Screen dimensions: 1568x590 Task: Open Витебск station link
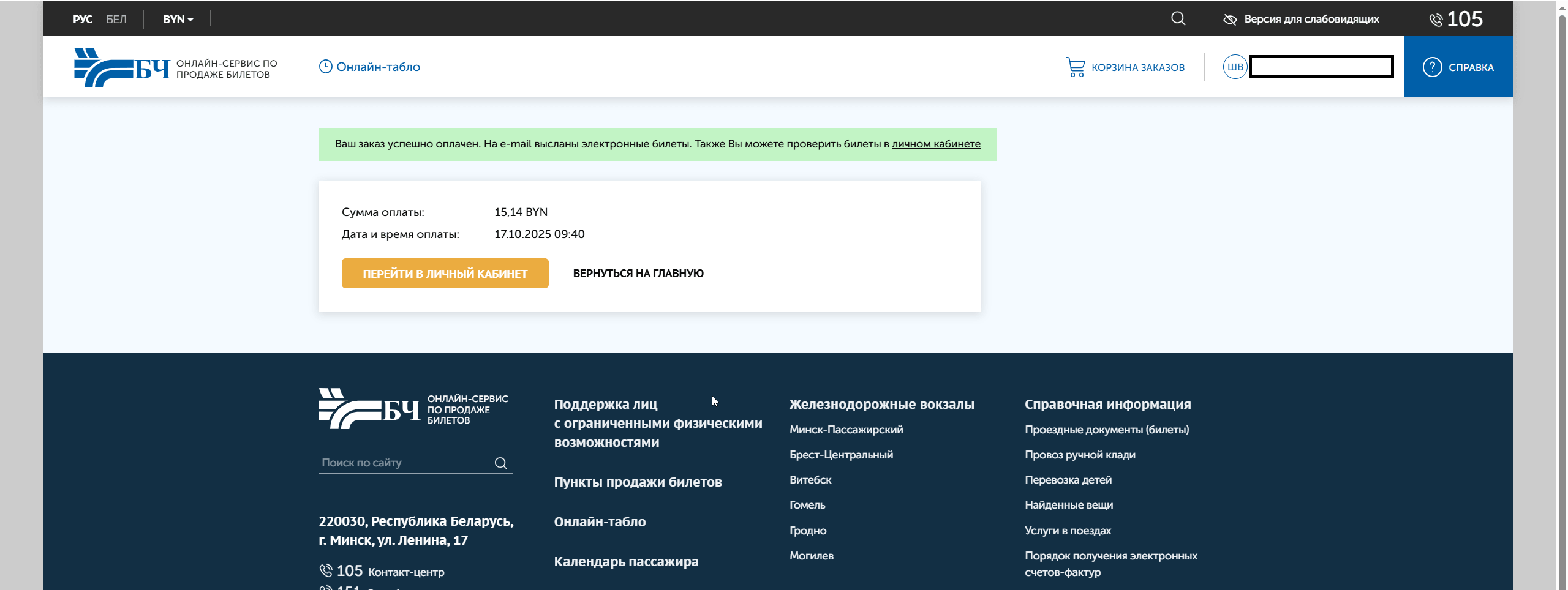(x=810, y=480)
